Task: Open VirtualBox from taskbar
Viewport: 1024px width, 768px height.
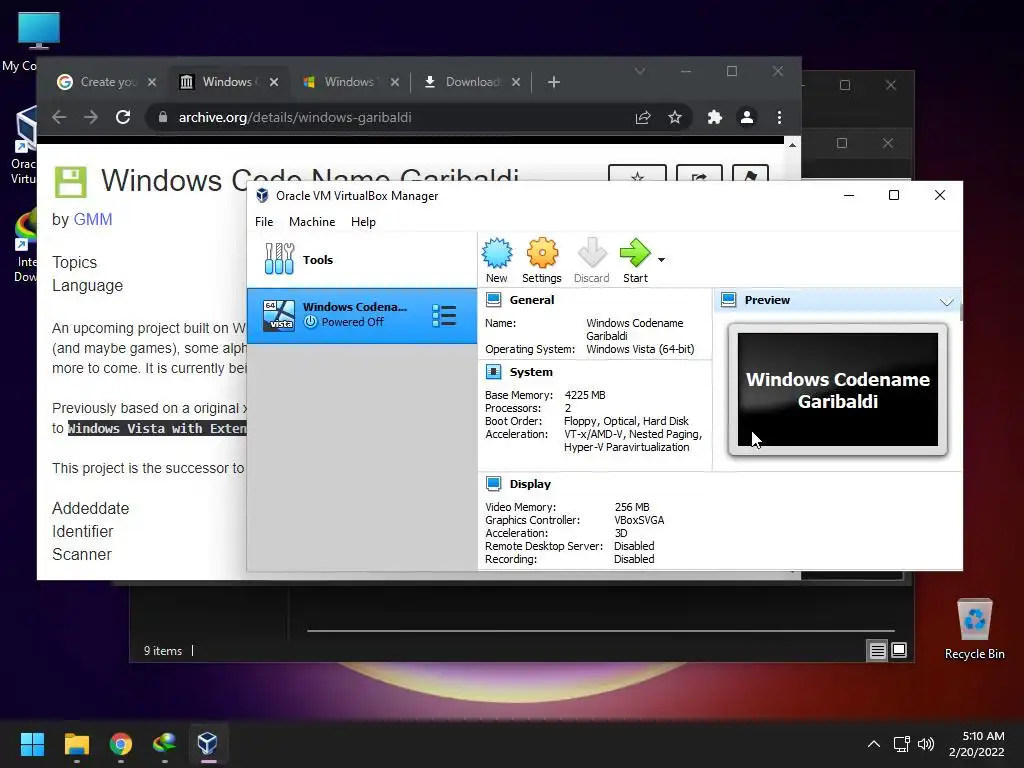Action: click(x=208, y=744)
